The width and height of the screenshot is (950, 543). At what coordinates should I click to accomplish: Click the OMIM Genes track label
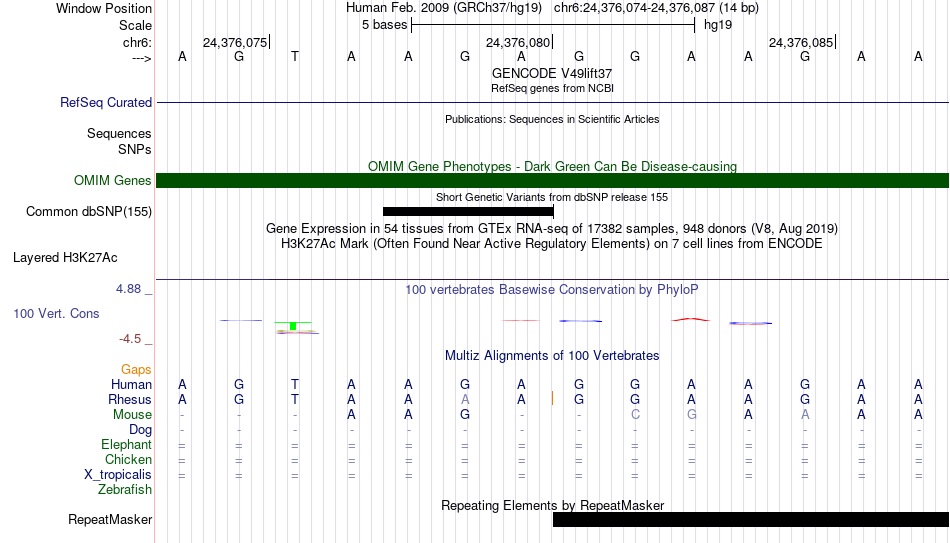tap(113, 181)
